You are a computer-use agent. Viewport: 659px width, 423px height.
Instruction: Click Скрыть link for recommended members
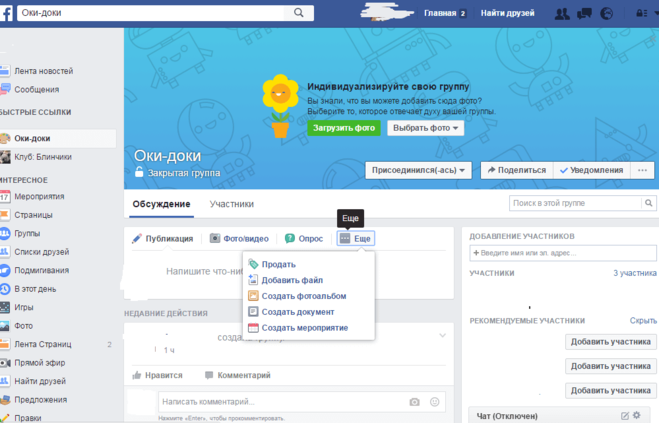(x=643, y=320)
